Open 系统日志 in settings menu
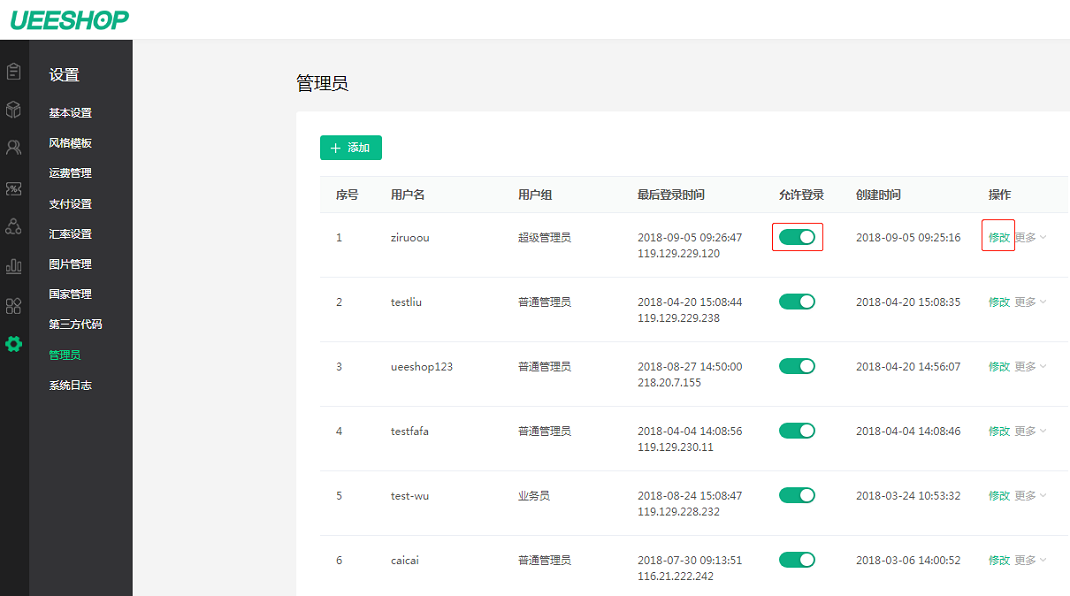Screen dimensions: 1070x596 [70, 385]
